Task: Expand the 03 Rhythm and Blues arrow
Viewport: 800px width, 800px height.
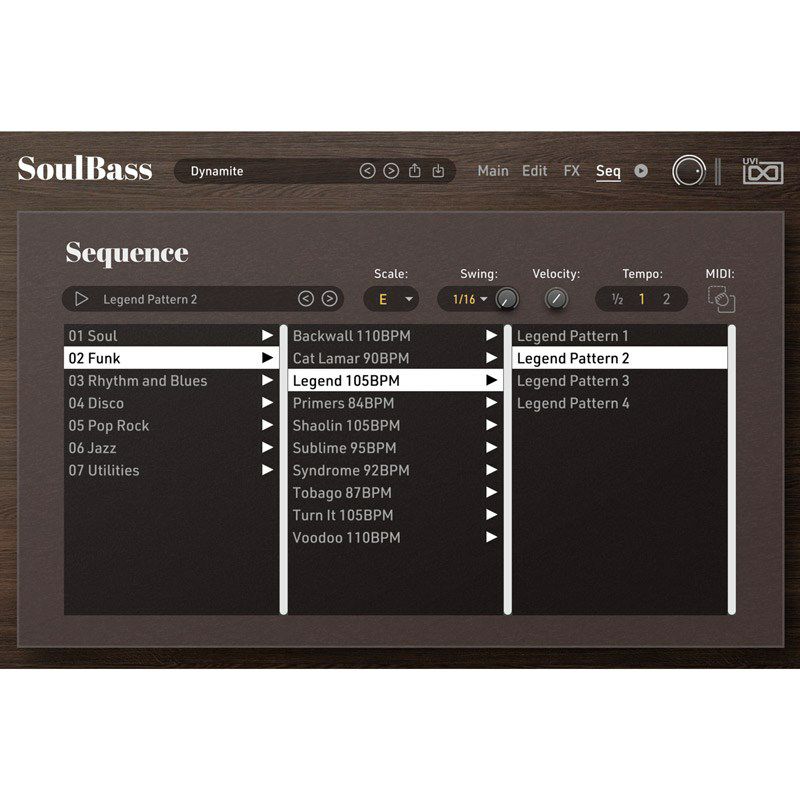Action: pyautogui.click(x=267, y=380)
